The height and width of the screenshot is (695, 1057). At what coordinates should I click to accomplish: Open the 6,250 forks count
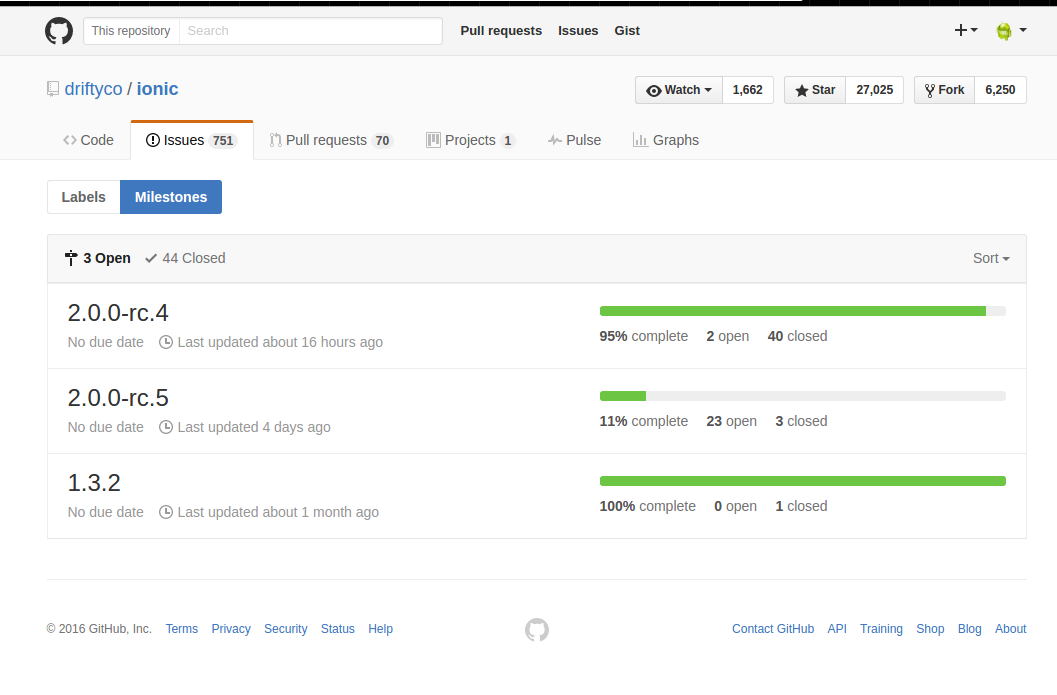pyautogui.click(x=1000, y=90)
